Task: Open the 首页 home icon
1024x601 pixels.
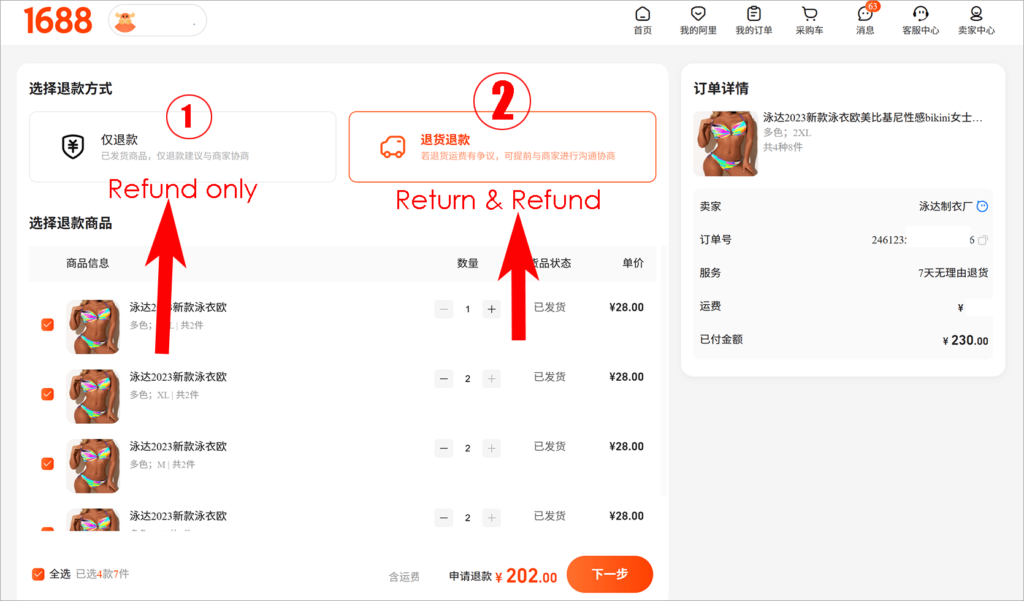Action: click(643, 20)
